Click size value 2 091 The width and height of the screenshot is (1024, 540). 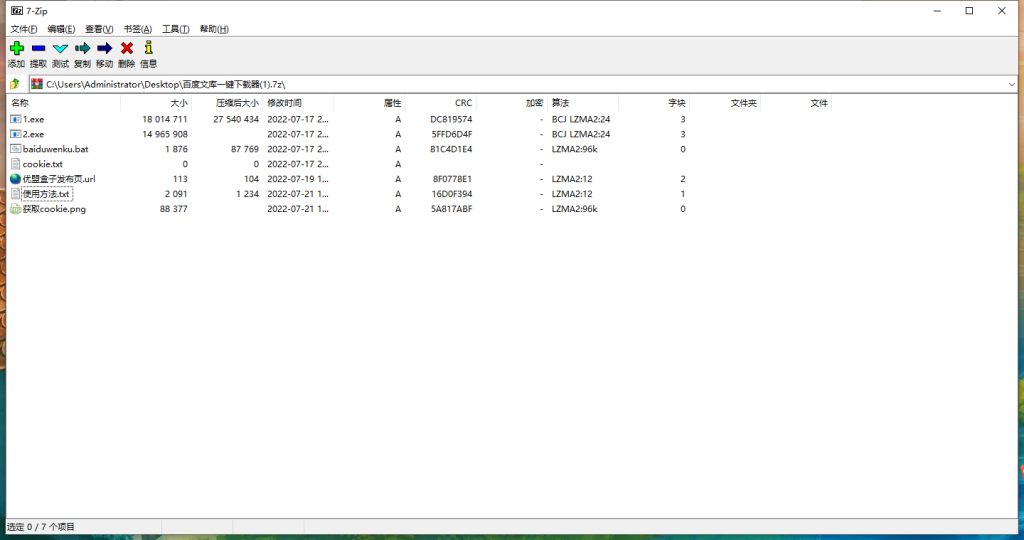(176, 194)
